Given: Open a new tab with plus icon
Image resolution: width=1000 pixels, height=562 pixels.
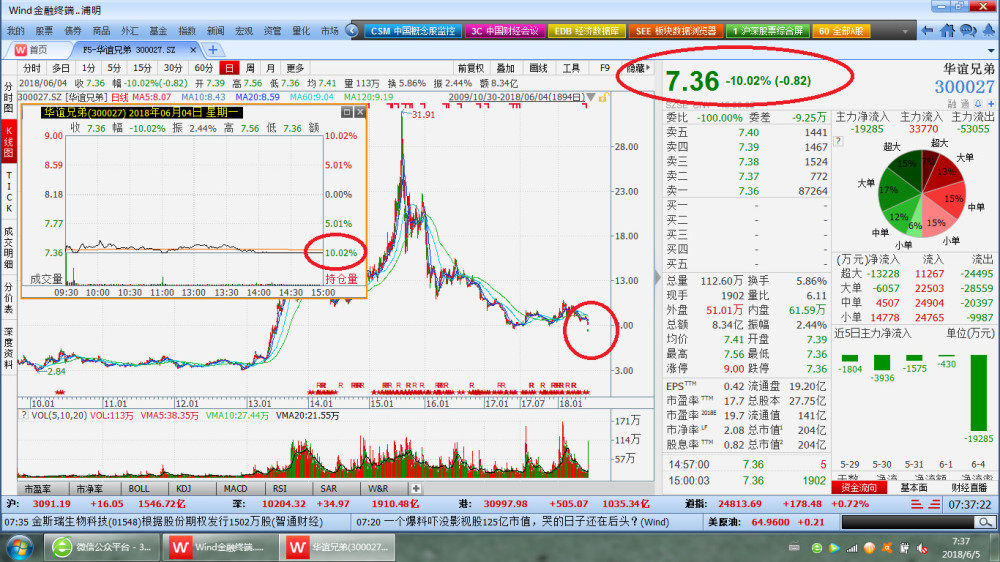Looking at the screenshot, I should click(213, 49).
